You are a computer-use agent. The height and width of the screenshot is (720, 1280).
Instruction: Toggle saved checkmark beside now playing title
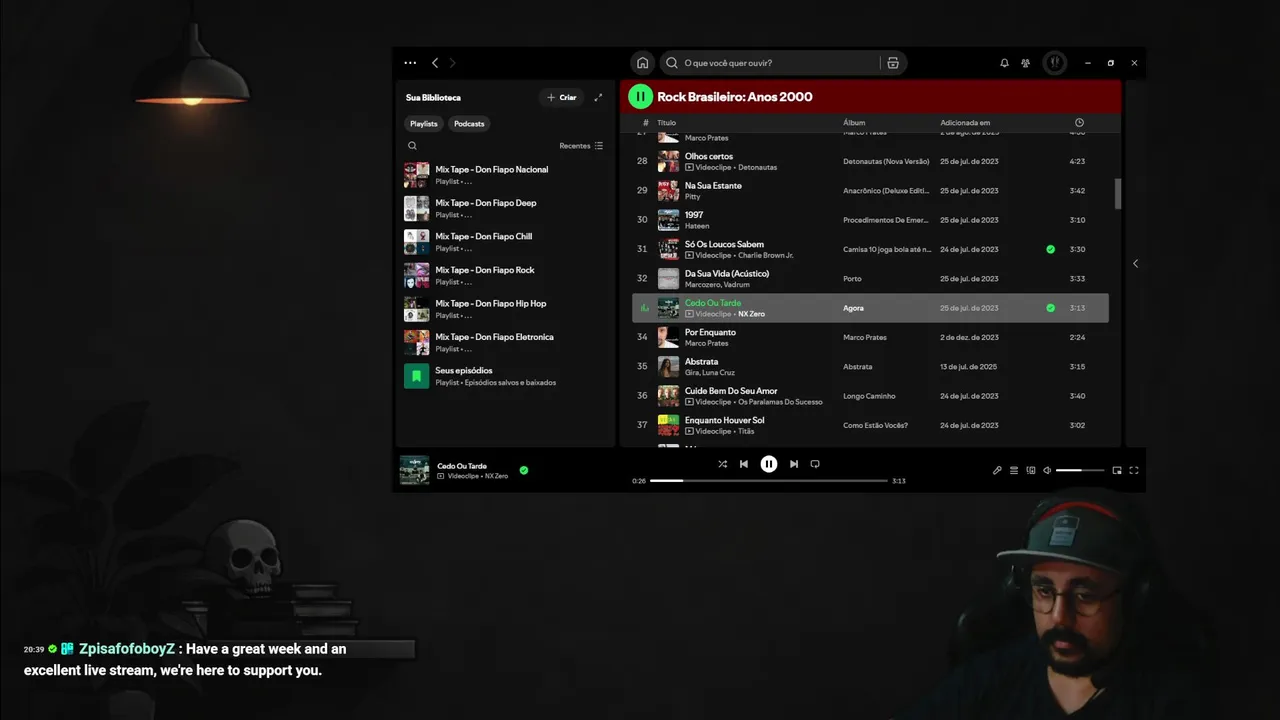[x=524, y=470]
